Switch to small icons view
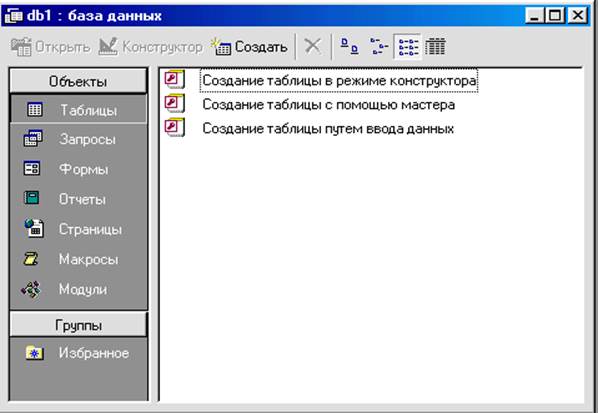Viewport: 598px width, 413px height. point(379,47)
